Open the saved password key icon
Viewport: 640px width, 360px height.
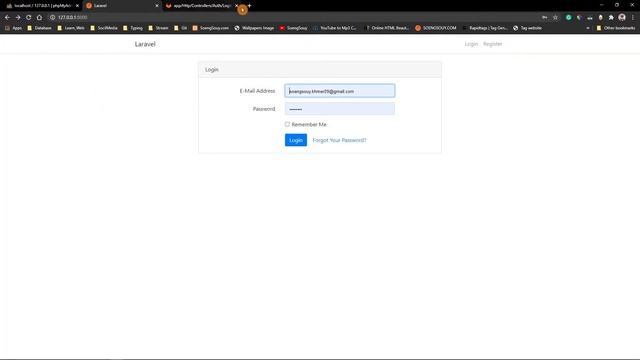(x=544, y=18)
